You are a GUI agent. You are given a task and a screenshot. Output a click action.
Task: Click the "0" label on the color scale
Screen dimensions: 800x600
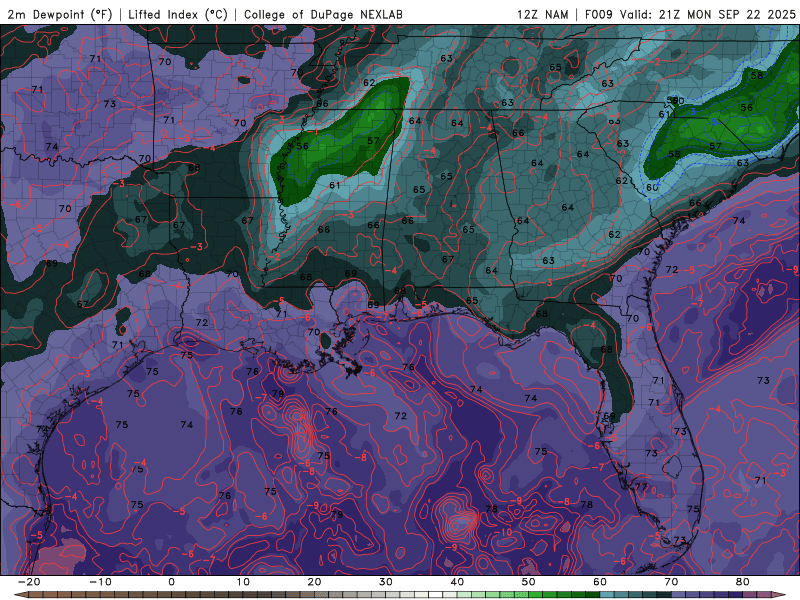point(171,582)
